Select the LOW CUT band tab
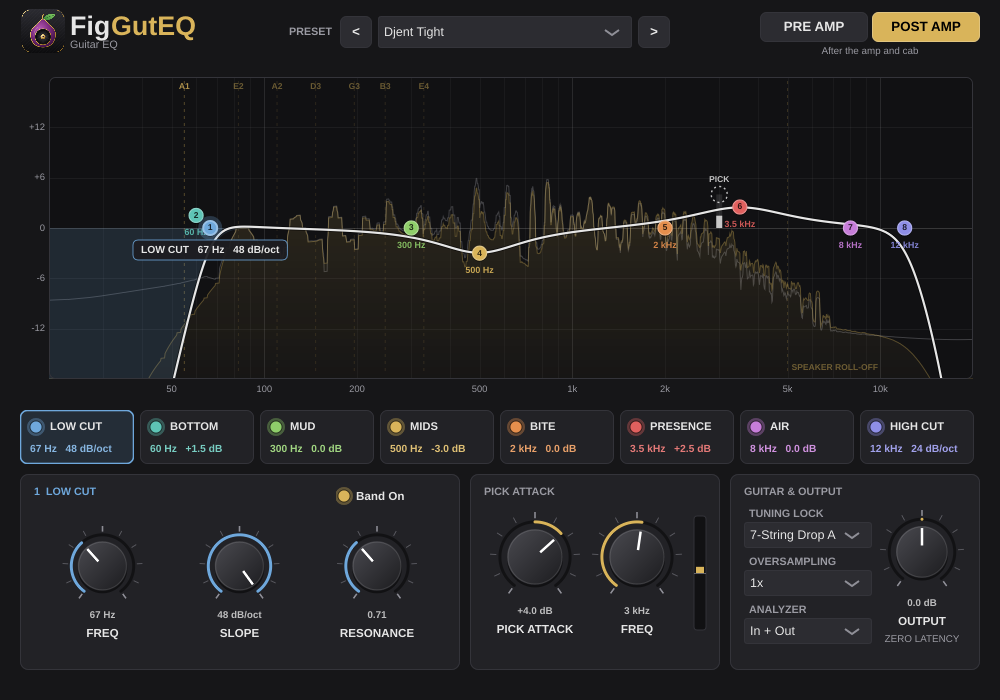The height and width of the screenshot is (700, 1000). pos(77,437)
